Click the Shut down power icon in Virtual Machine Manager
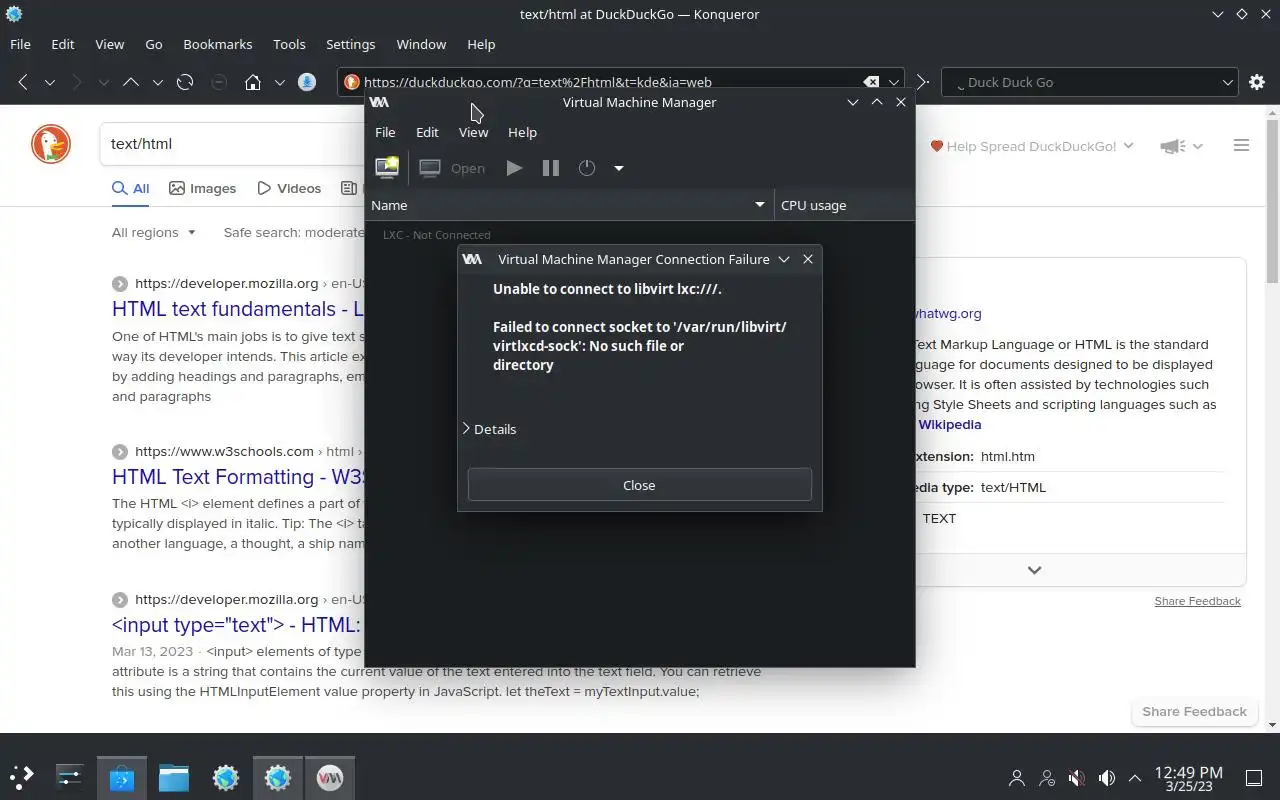Screen dimensions: 1280x800 pyautogui.click(x=587, y=168)
